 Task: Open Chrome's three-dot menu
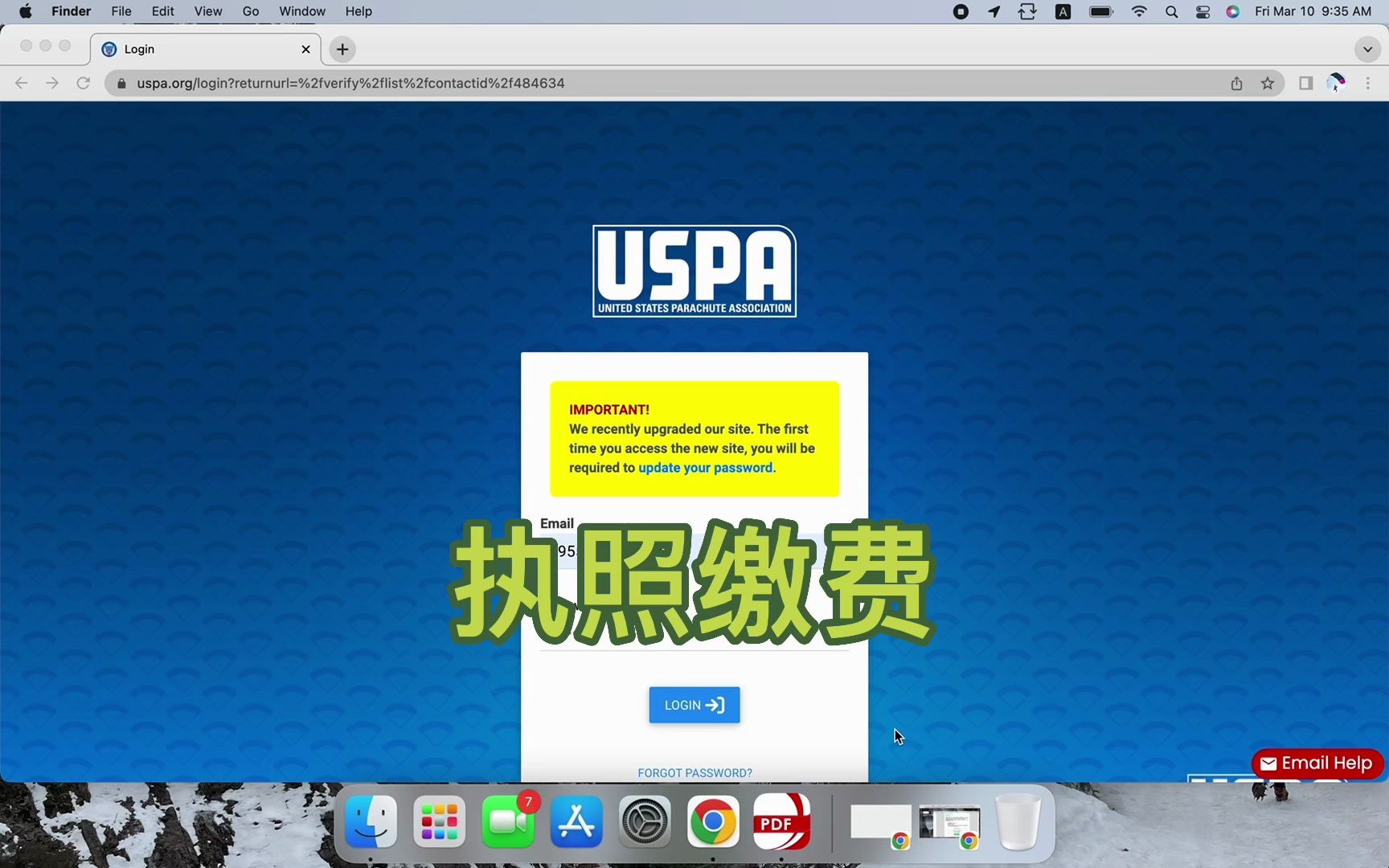tap(1367, 84)
